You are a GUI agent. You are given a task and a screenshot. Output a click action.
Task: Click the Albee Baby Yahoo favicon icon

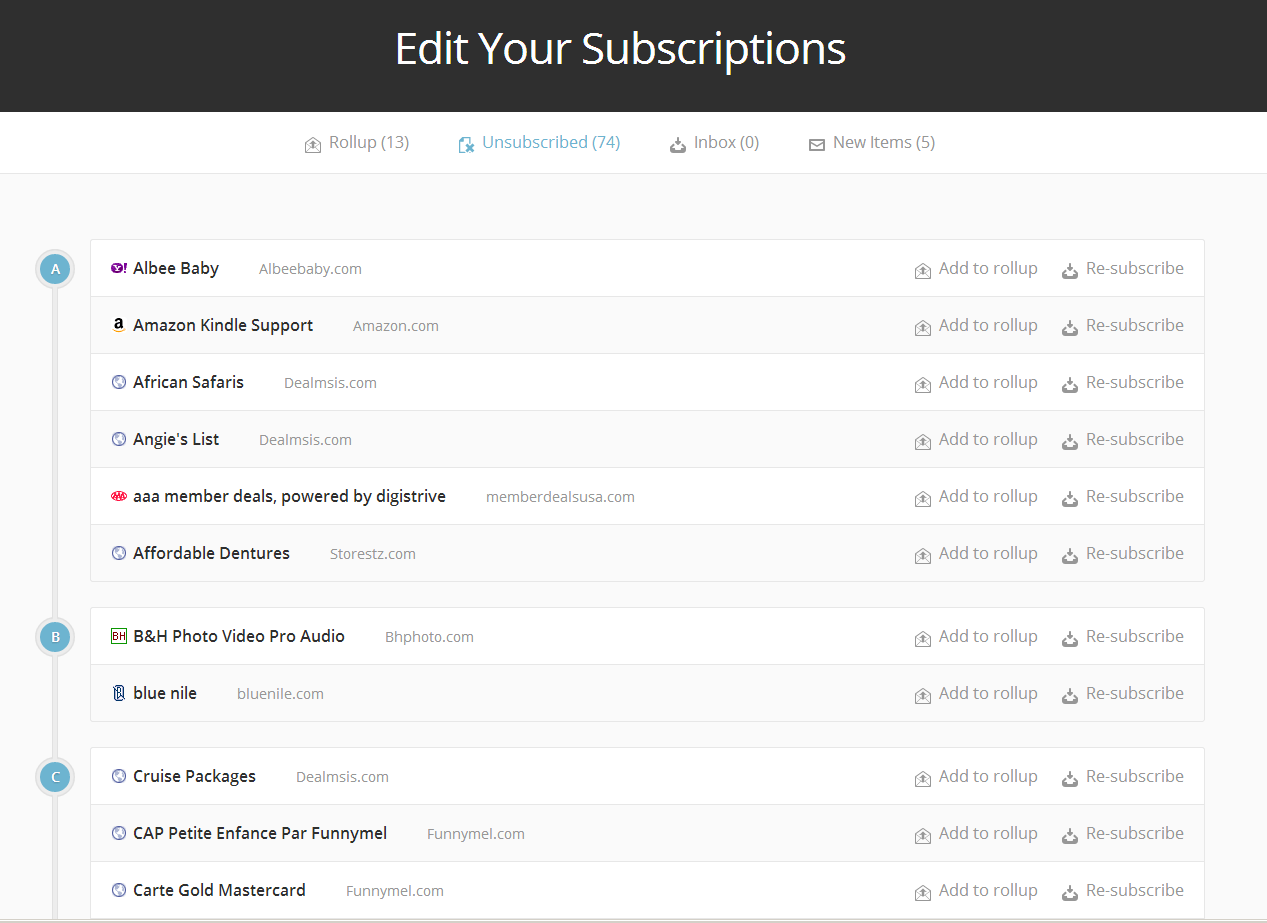(x=119, y=268)
